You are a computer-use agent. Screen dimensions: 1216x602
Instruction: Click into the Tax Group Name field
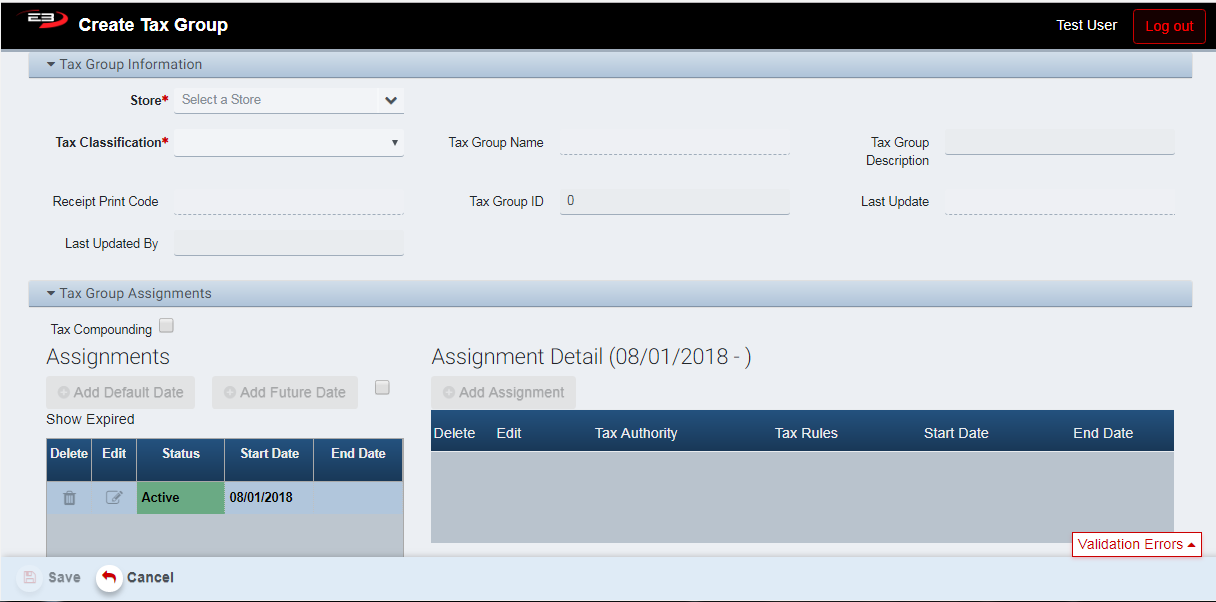pyautogui.click(x=674, y=142)
